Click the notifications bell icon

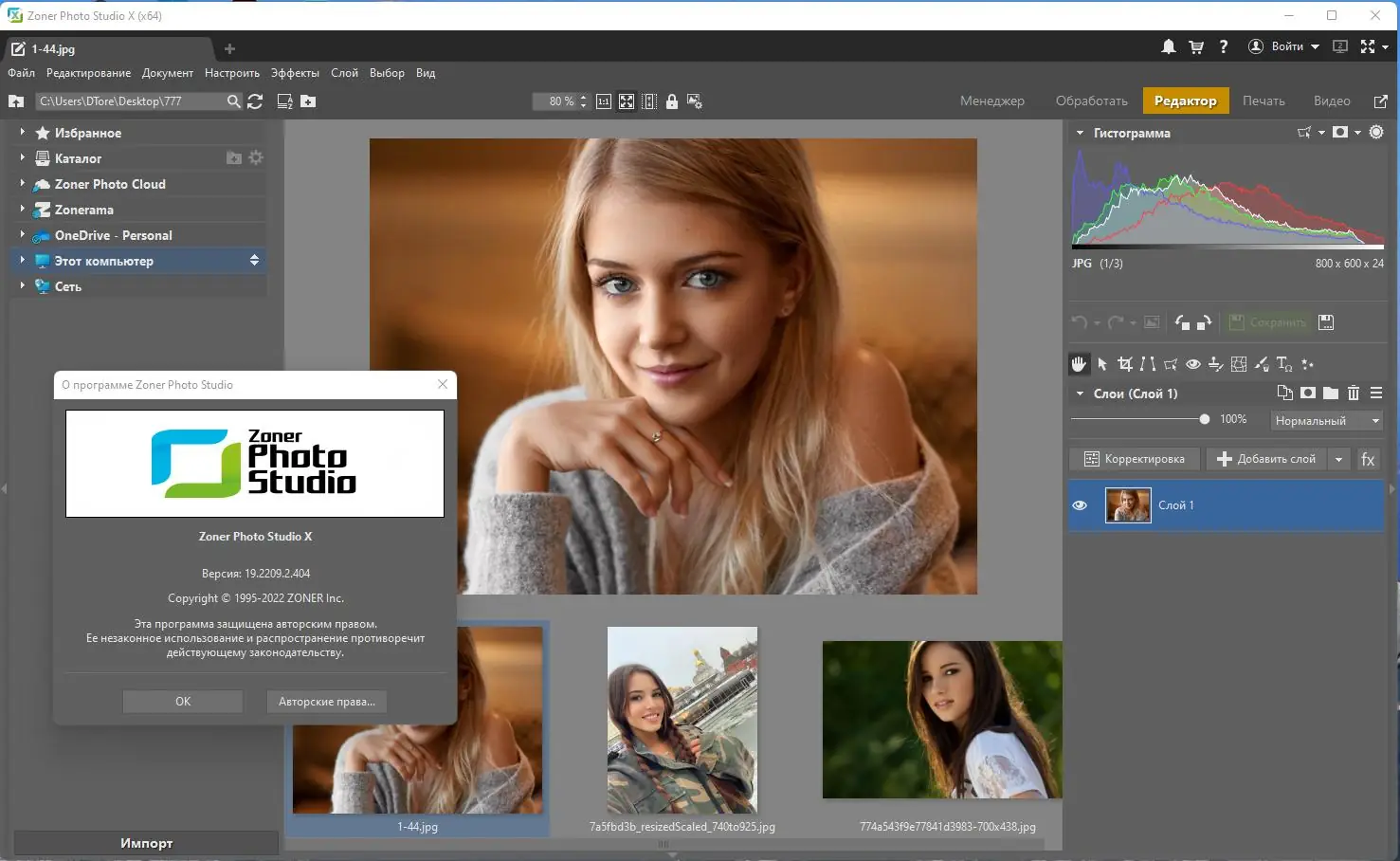click(1169, 46)
